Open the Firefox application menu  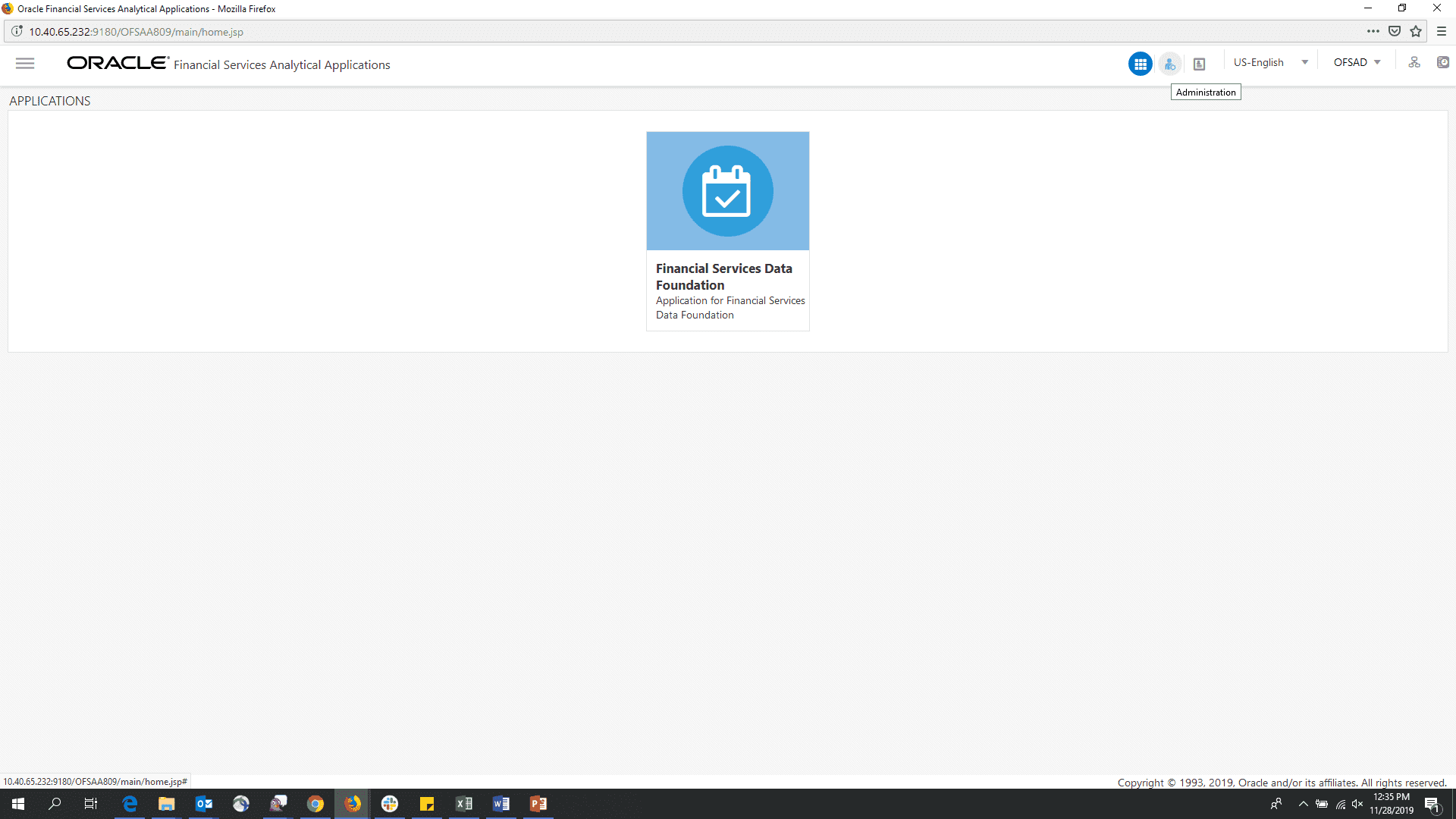(x=1442, y=31)
